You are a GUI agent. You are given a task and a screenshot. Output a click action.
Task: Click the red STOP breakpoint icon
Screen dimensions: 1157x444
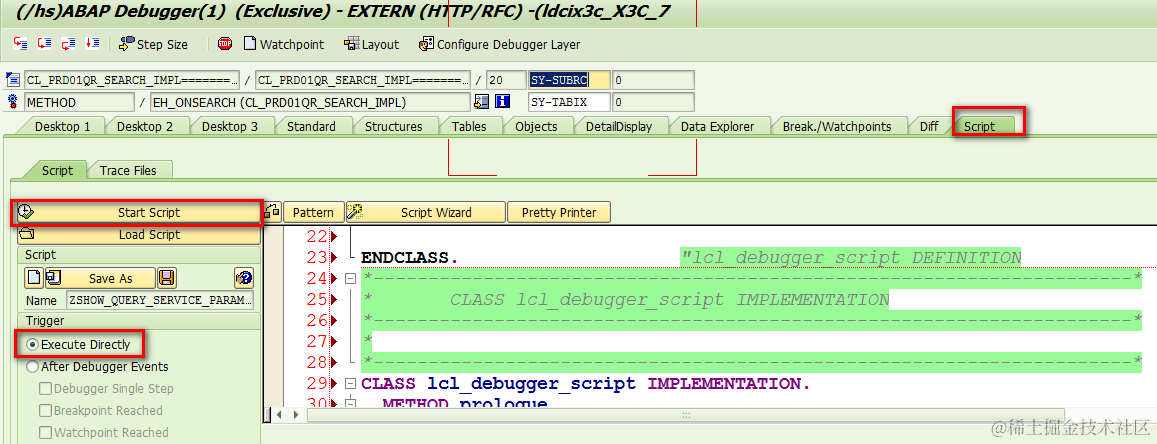(225, 44)
